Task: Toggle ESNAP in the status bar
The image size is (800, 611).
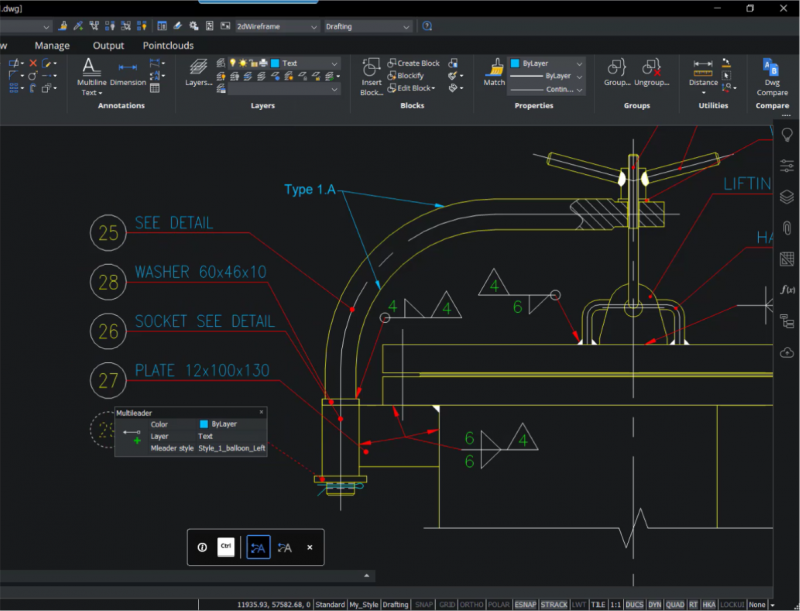Action: (x=525, y=604)
